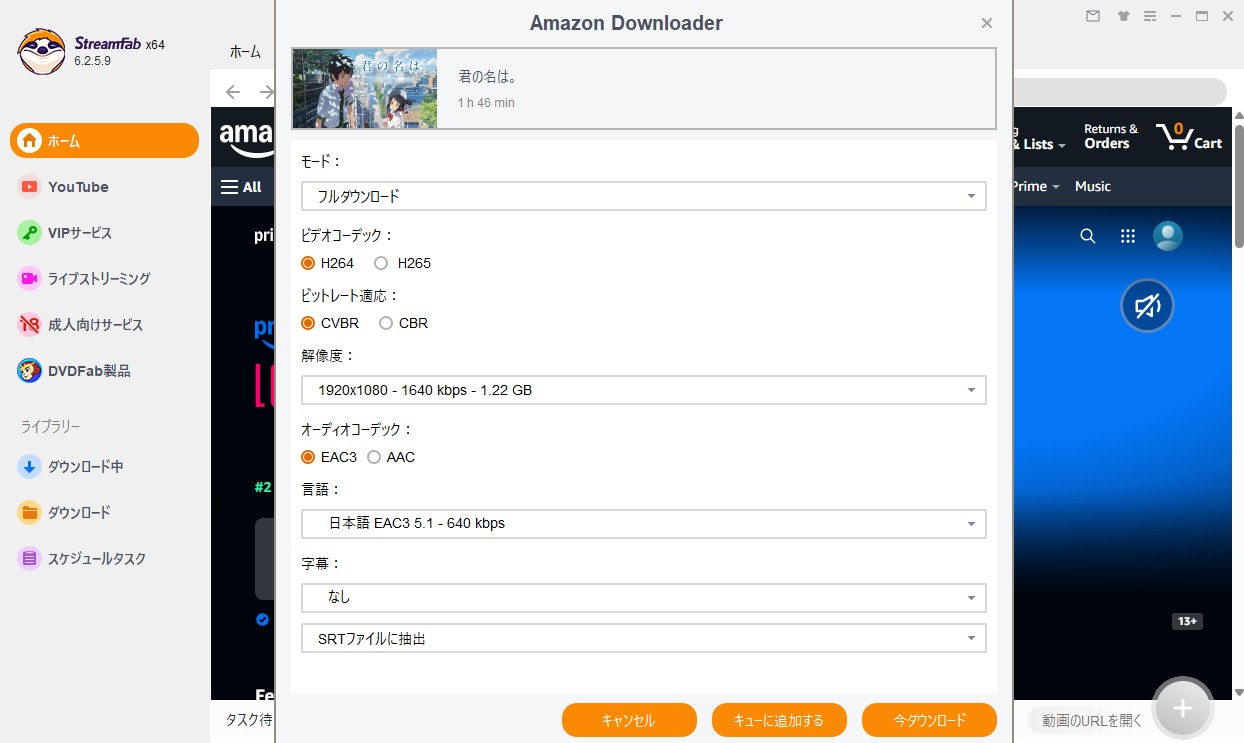This screenshot has height=743, width=1244.
Task: Click the 今ダウンロード button
Action: tap(929, 720)
